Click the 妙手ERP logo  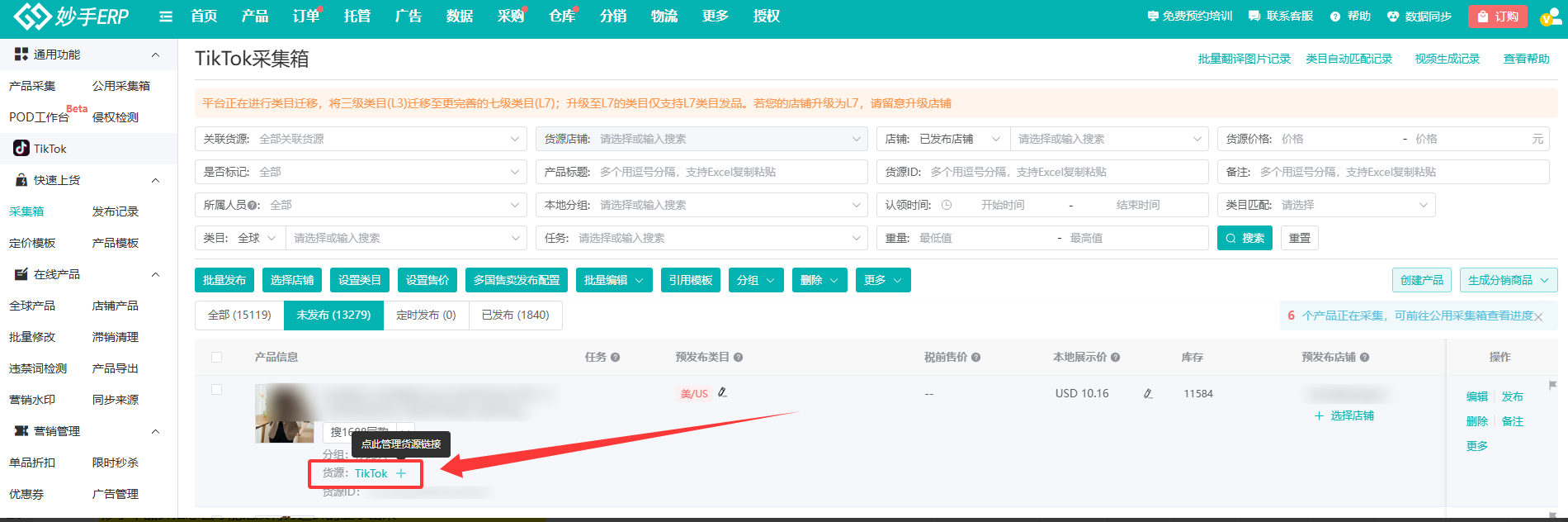[72, 17]
